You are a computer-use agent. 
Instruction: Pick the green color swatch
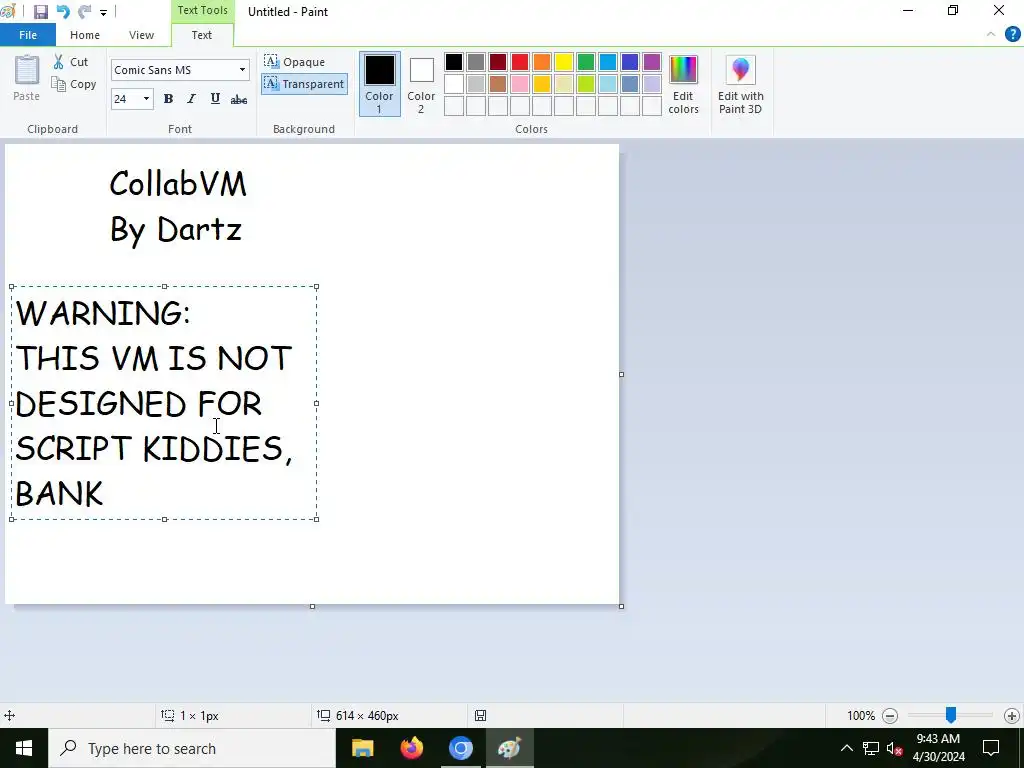[x=586, y=62]
